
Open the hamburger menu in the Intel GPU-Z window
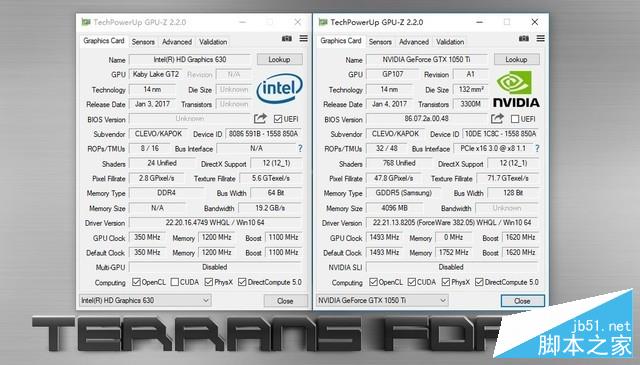point(304,38)
